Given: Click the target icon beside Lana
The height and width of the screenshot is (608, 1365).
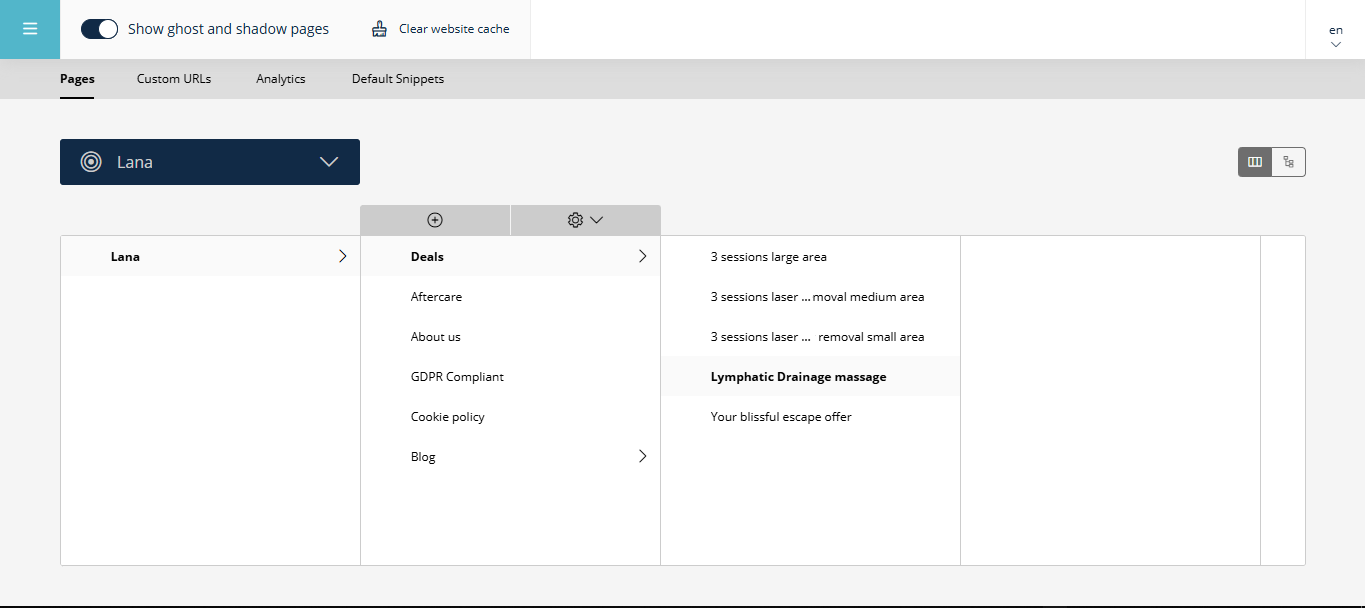Looking at the screenshot, I should 90,161.
